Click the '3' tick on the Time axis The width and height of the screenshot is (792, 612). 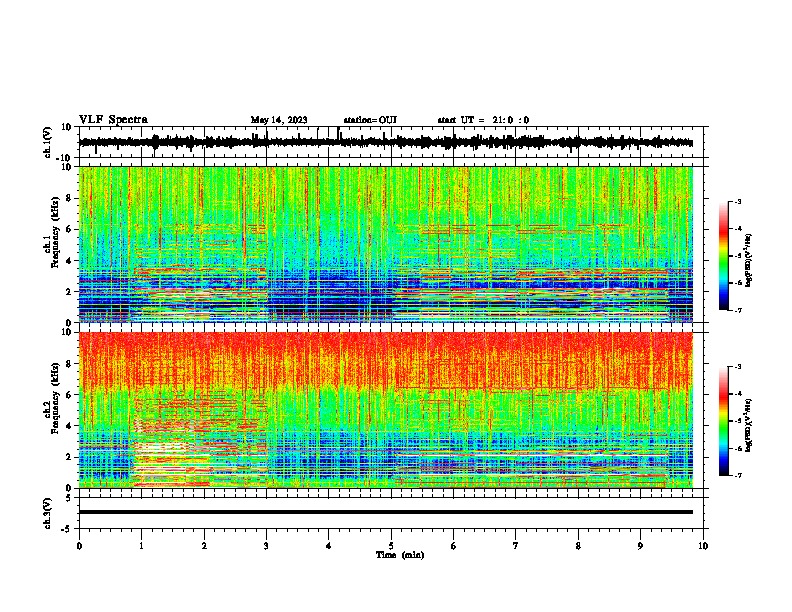coord(266,546)
